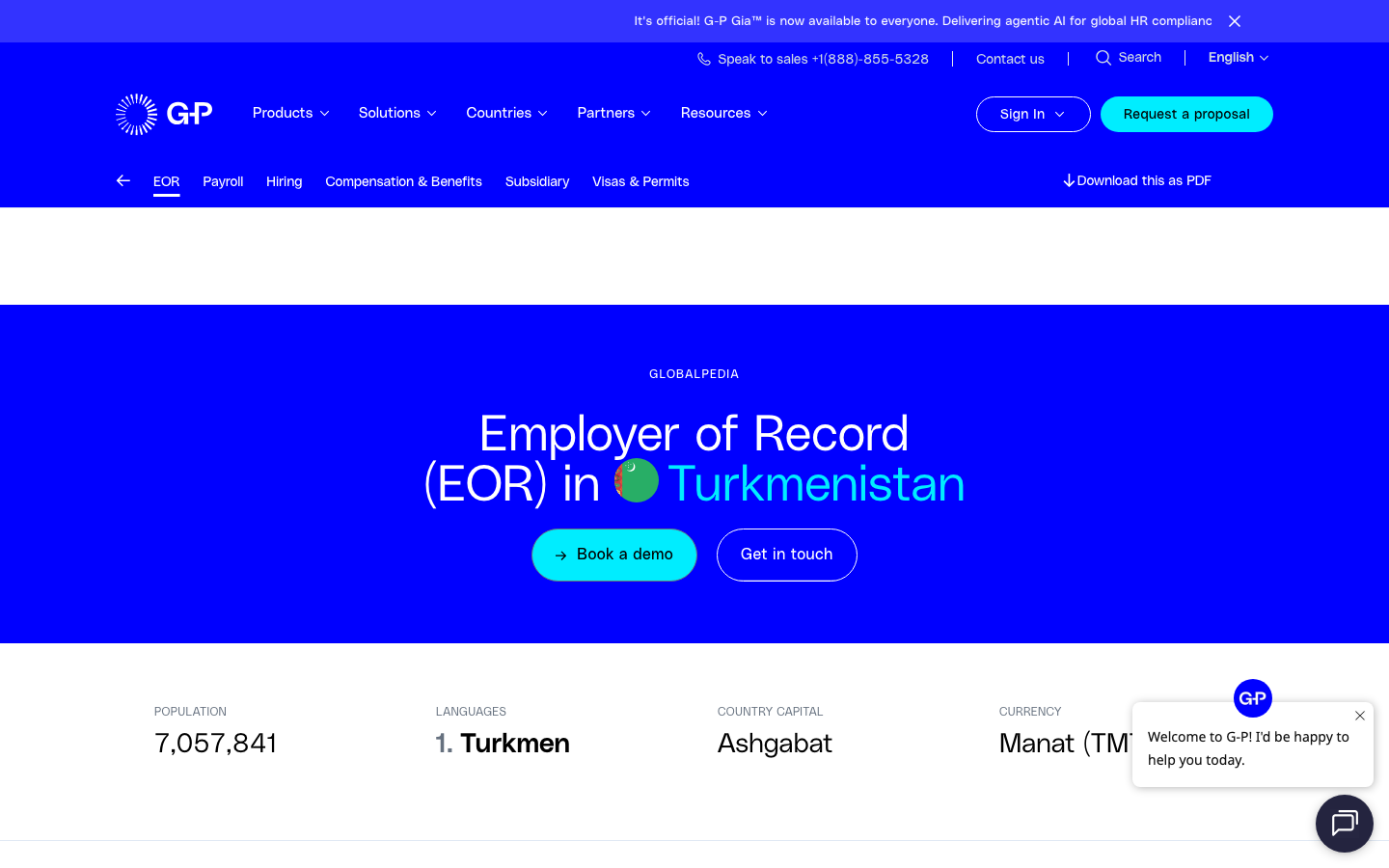Image resolution: width=1389 pixels, height=868 pixels.
Task: Click the welcome chat message text
Action: 1248,748
